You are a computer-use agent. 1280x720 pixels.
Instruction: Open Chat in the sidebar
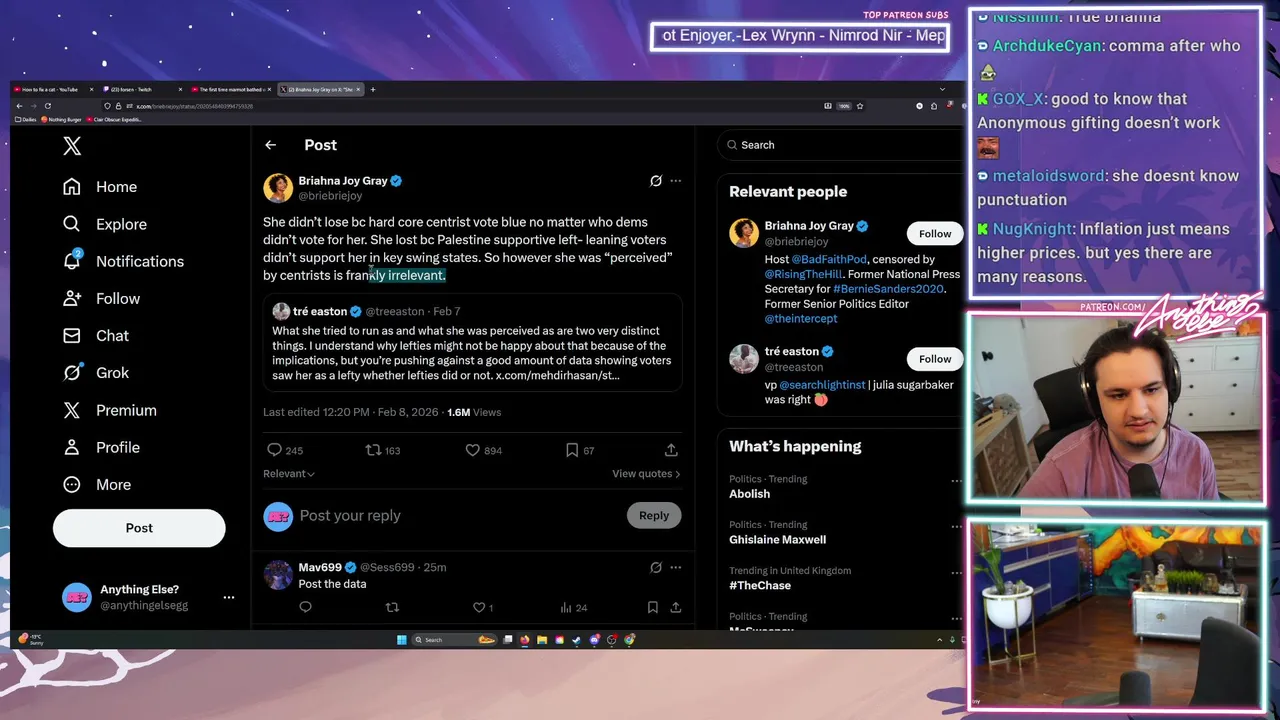pos(96,335)
